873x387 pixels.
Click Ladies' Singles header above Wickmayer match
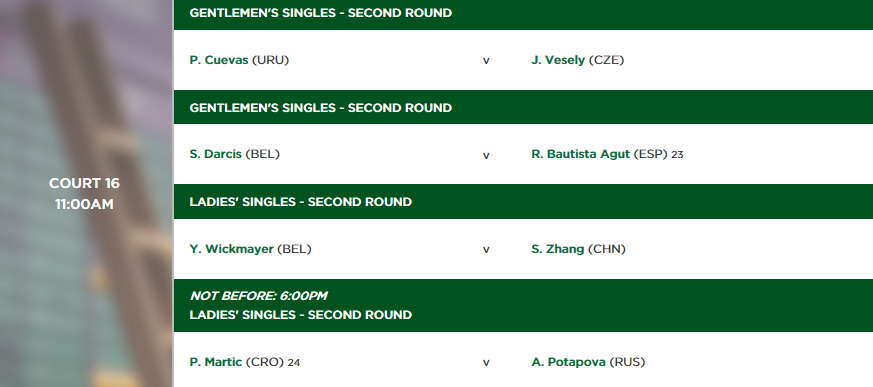tap(301, 202)
